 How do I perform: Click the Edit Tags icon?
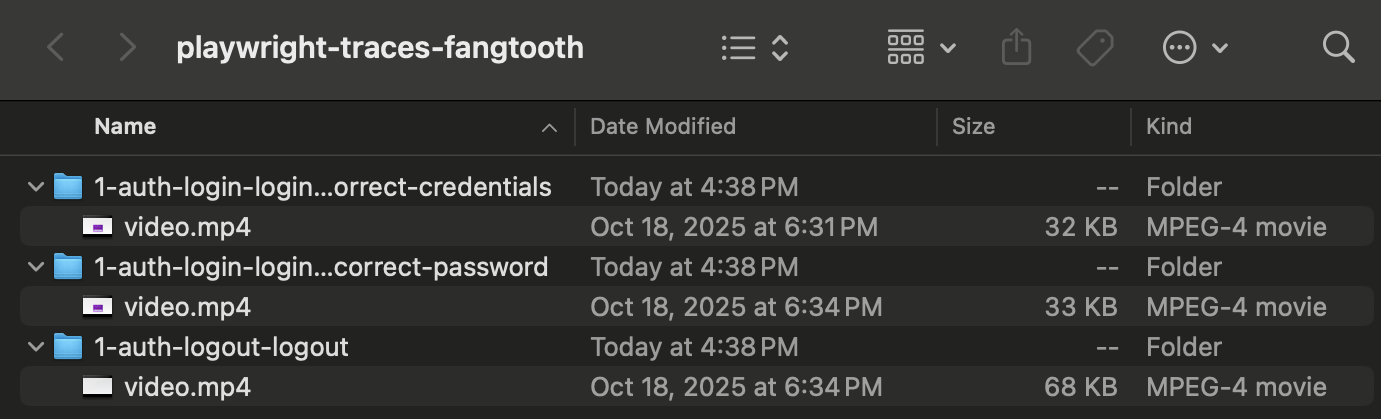point(1095,47)
